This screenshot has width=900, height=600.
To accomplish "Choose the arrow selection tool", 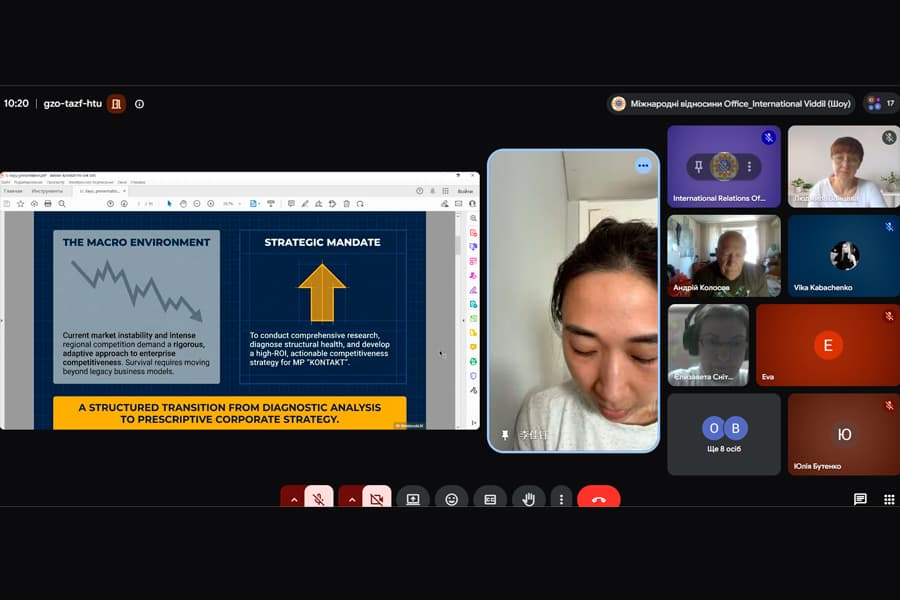I will (x=169, y=204).
